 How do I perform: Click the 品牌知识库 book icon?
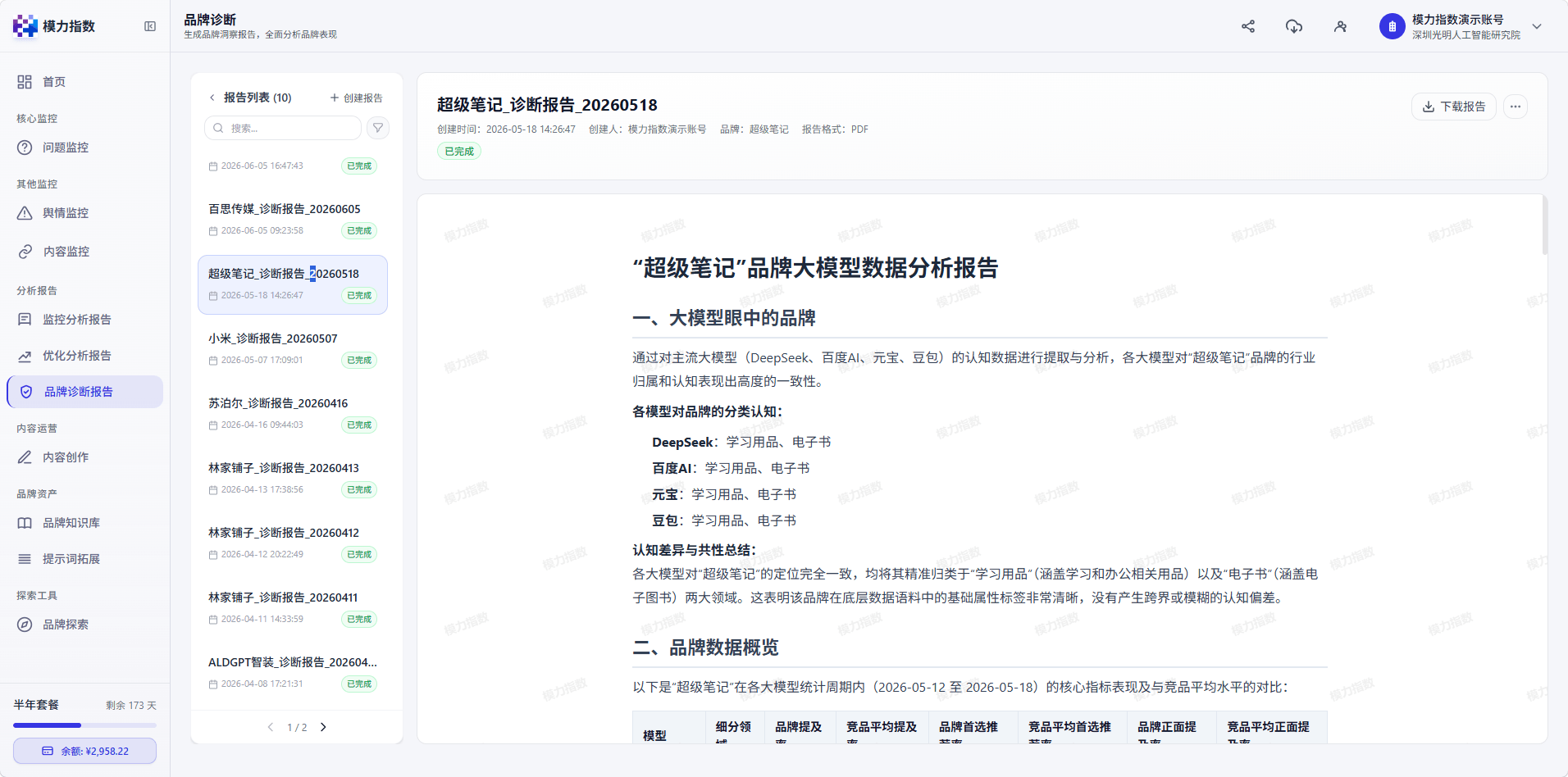25,523
